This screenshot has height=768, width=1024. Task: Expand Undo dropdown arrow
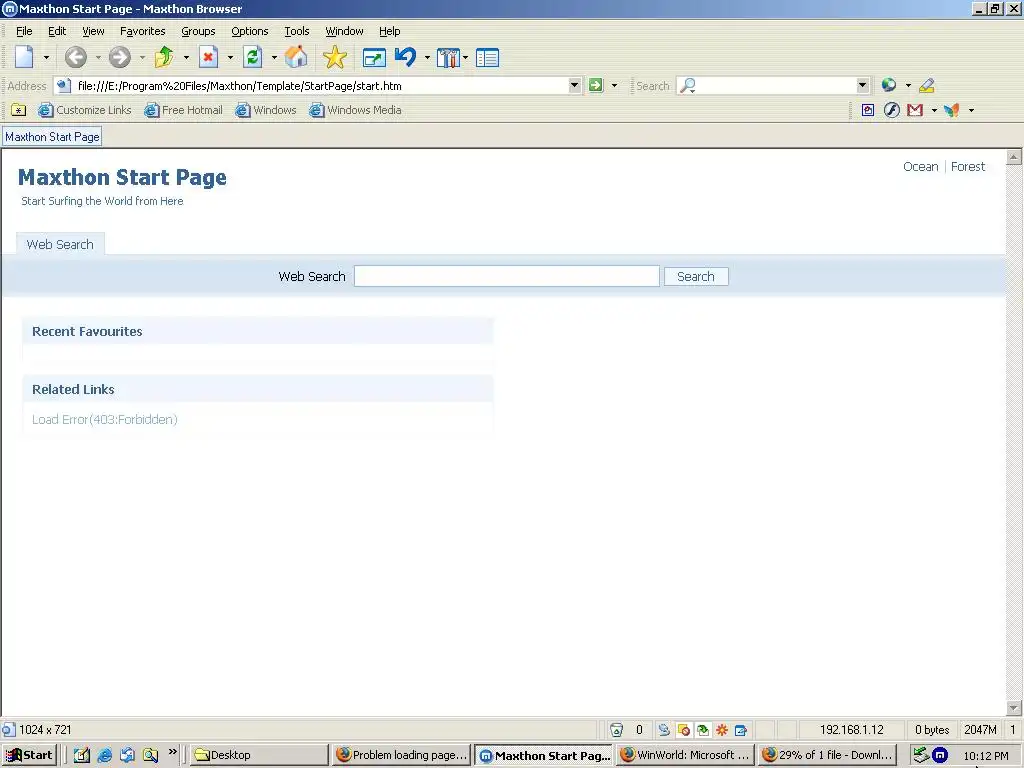427,58
